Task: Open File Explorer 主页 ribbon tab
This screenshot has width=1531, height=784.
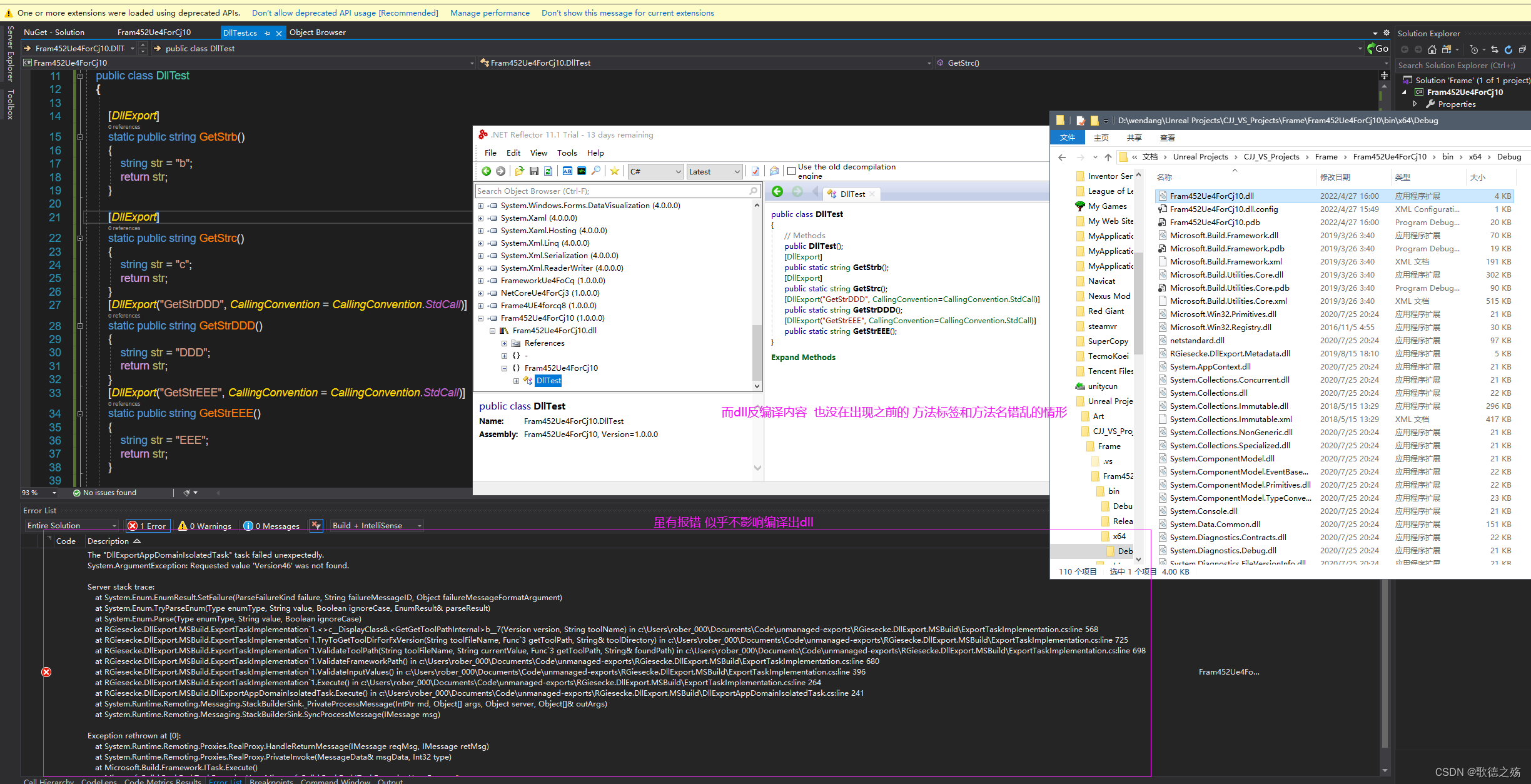Action: point(1101,138)
